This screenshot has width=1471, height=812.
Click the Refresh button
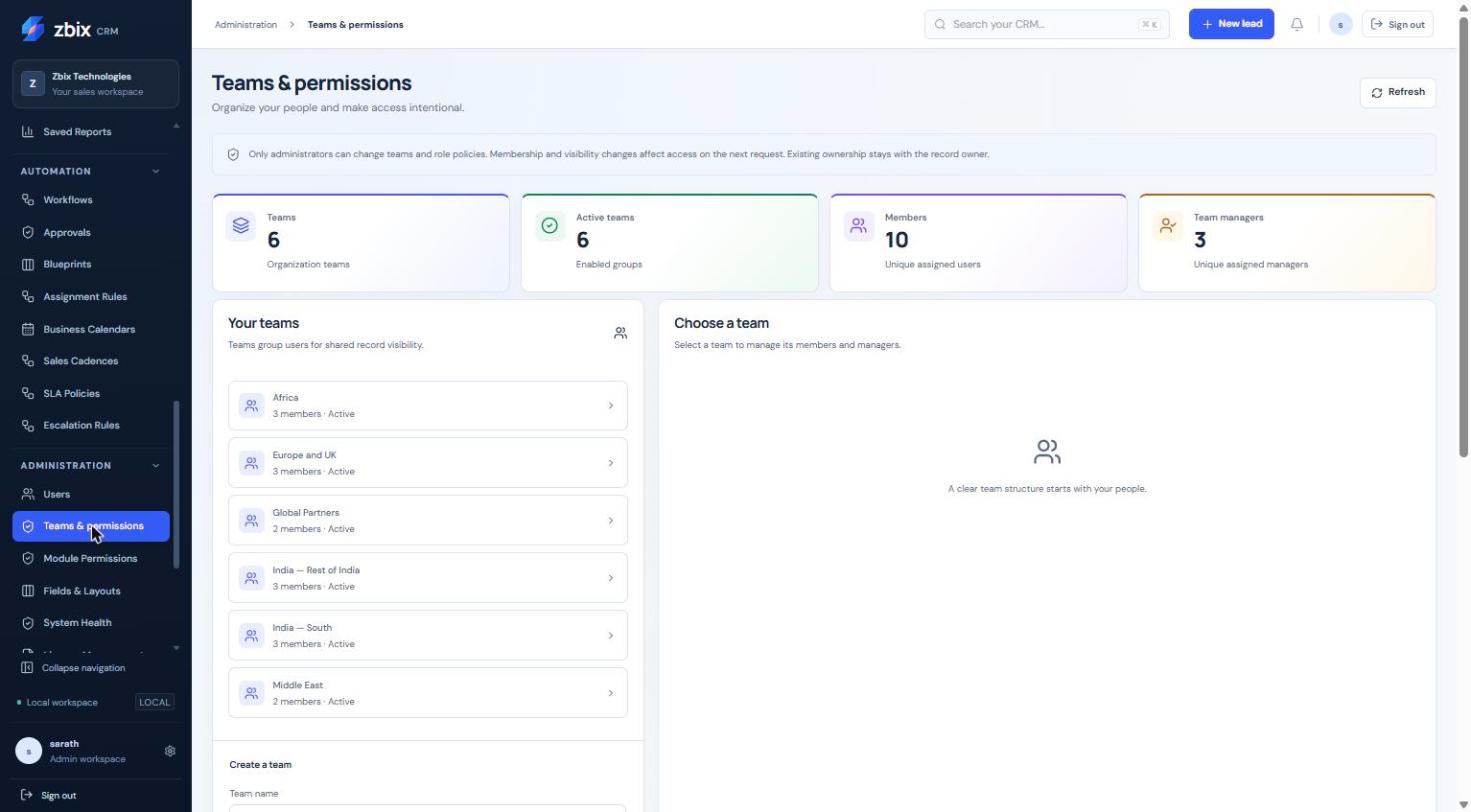click(1398, 92)
